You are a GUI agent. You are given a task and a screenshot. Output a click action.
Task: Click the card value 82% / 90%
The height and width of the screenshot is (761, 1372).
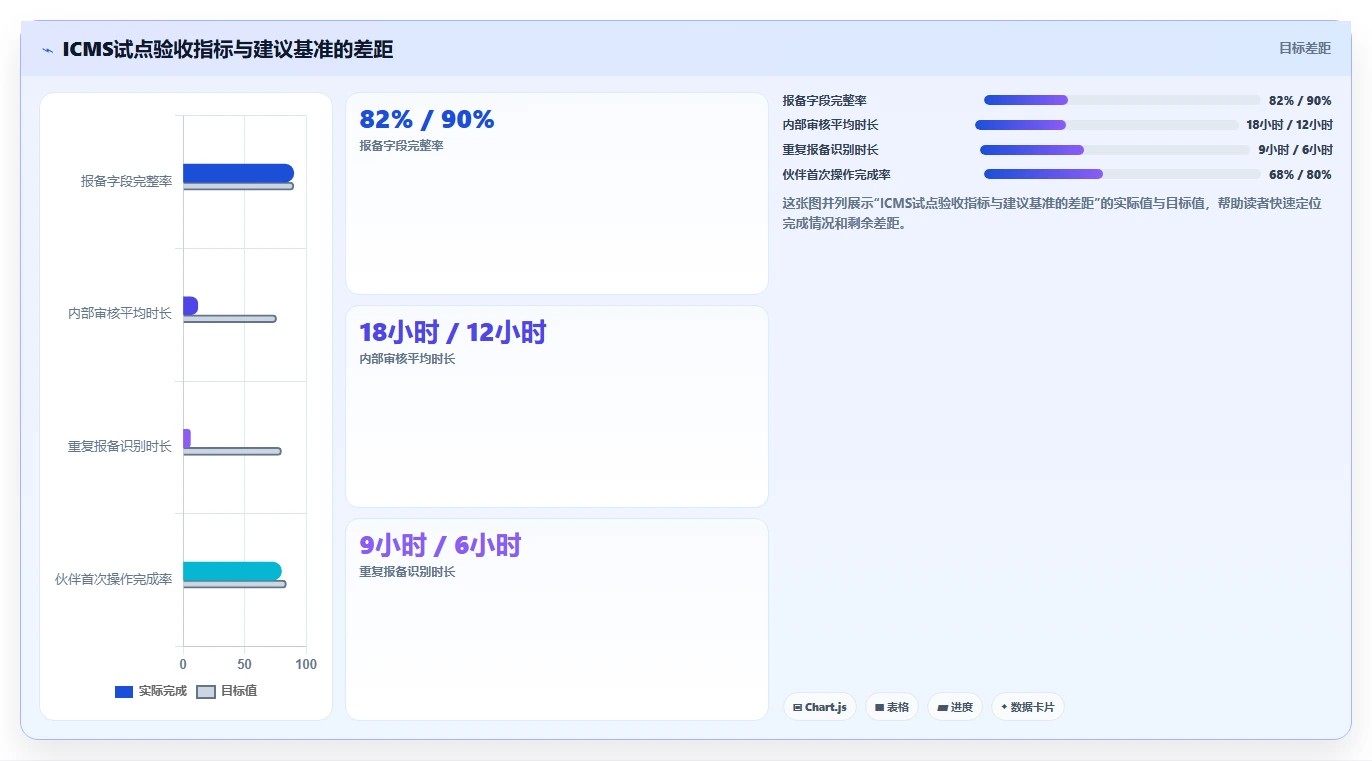pyautogui.click(x=427, y=119)
